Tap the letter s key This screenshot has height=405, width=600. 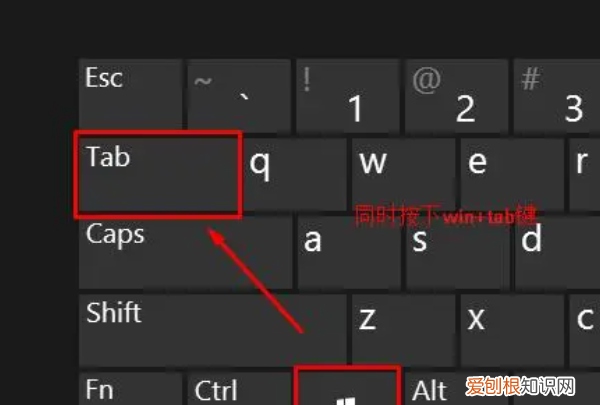coord(458,253)
